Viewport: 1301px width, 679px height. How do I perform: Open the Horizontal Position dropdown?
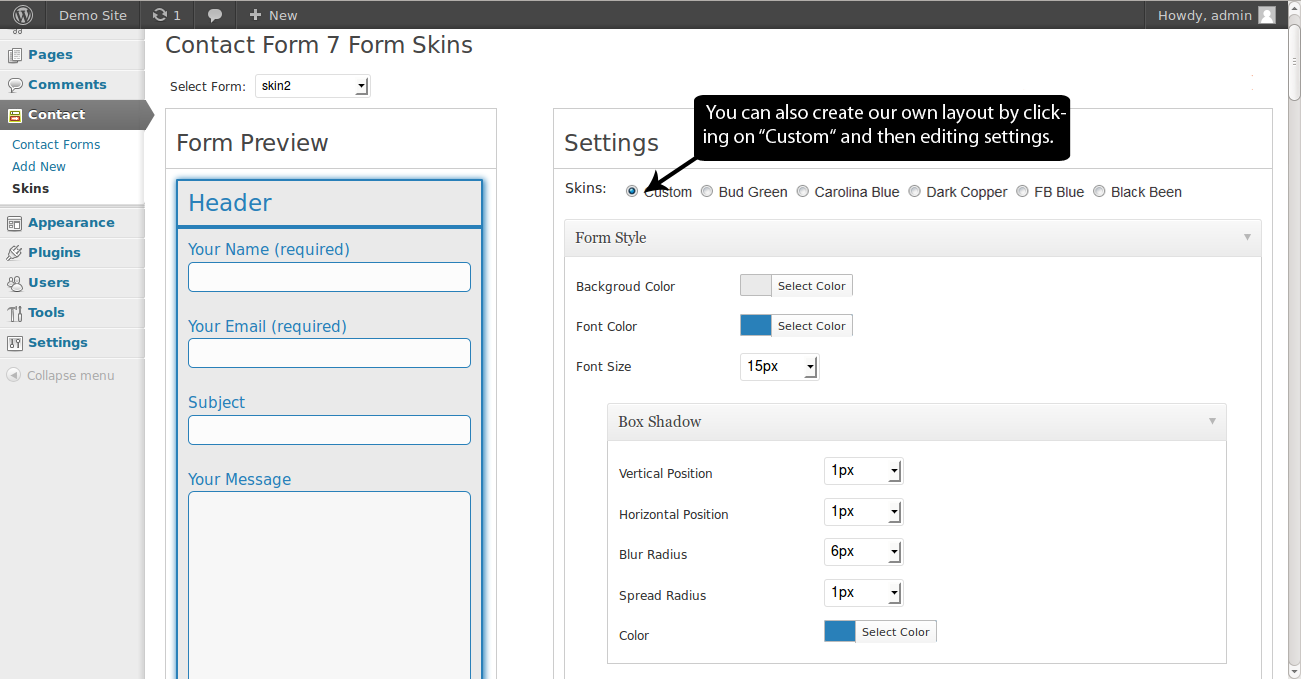pyautogui.click(x=863, y=512)
